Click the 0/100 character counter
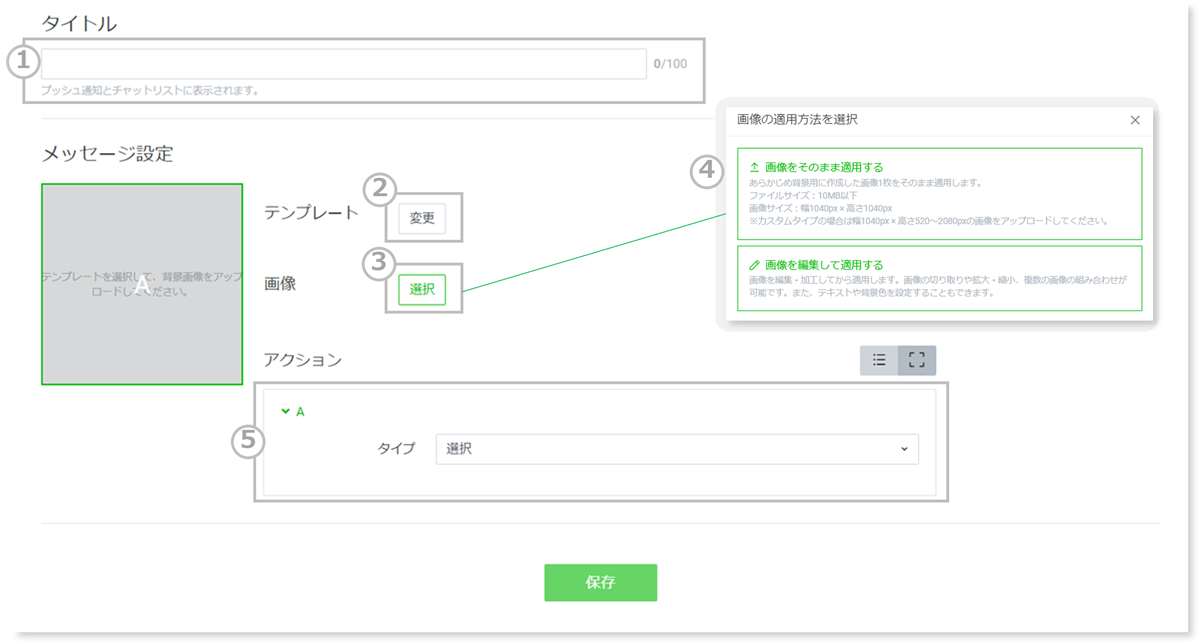 [x=670, y=64]
